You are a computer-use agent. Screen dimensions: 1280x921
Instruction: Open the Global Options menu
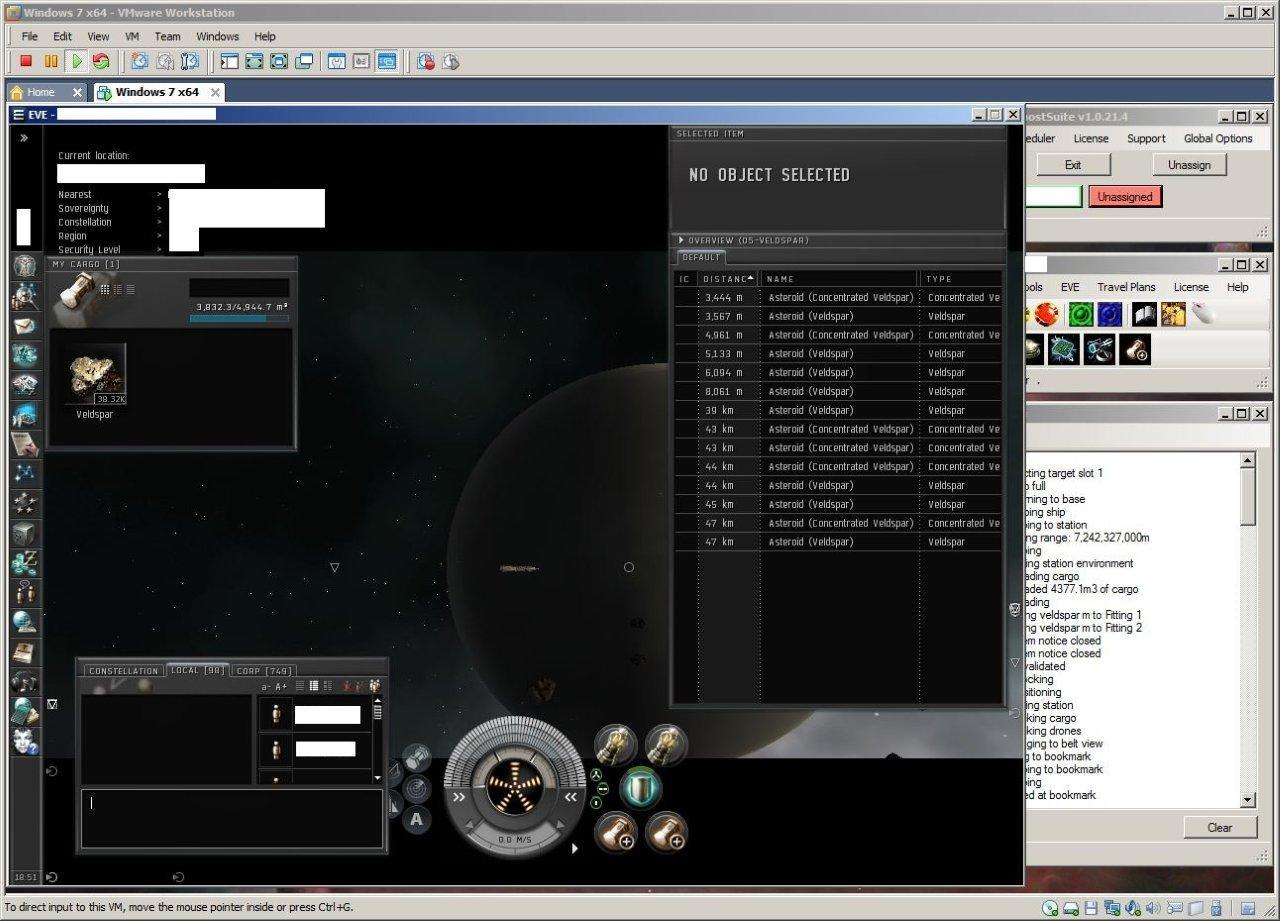tap(1218, 139)
